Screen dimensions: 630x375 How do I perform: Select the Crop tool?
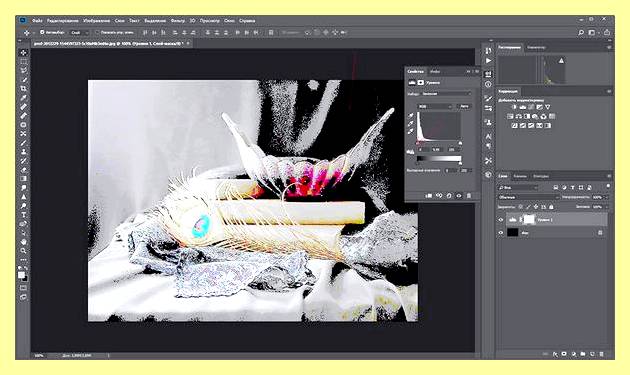click(24, 88)
